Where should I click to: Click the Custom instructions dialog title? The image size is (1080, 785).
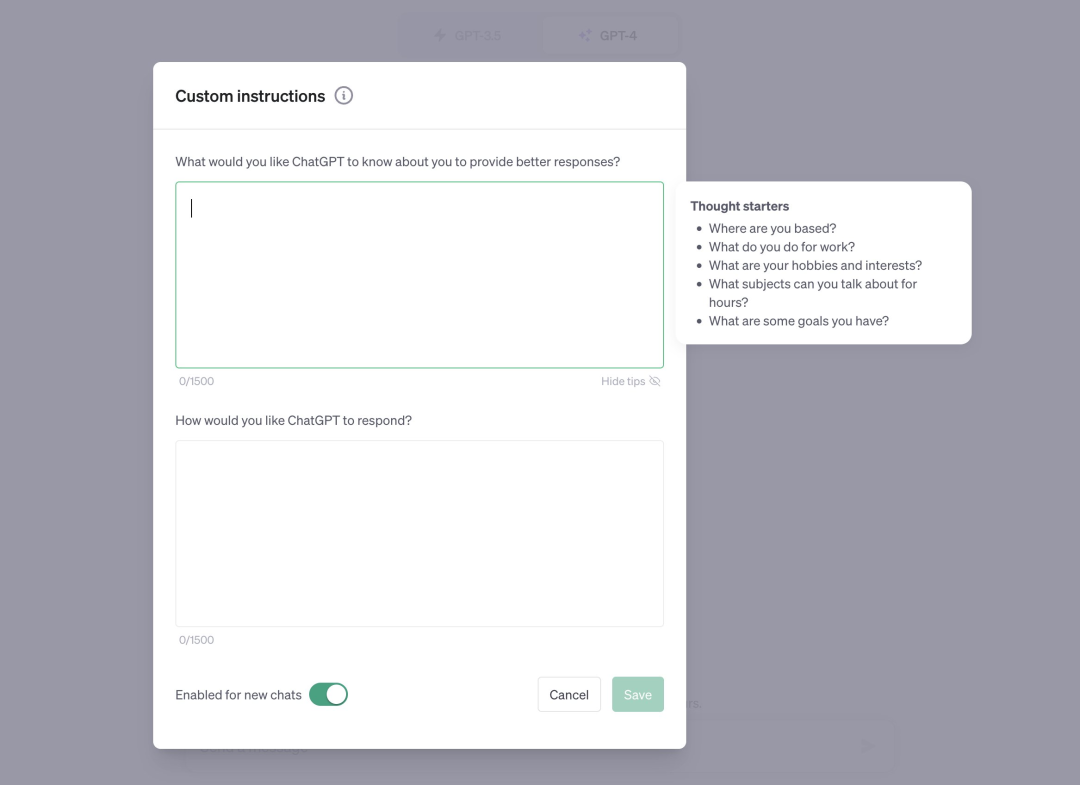click(x=250, y=96)
